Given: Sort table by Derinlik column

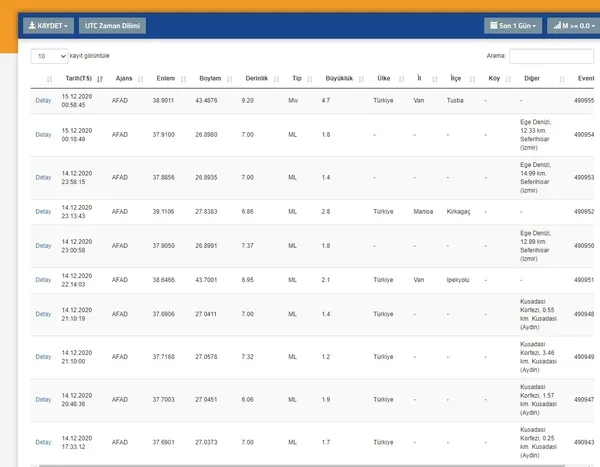Looking at the screenshot, I should pos(255,77).
